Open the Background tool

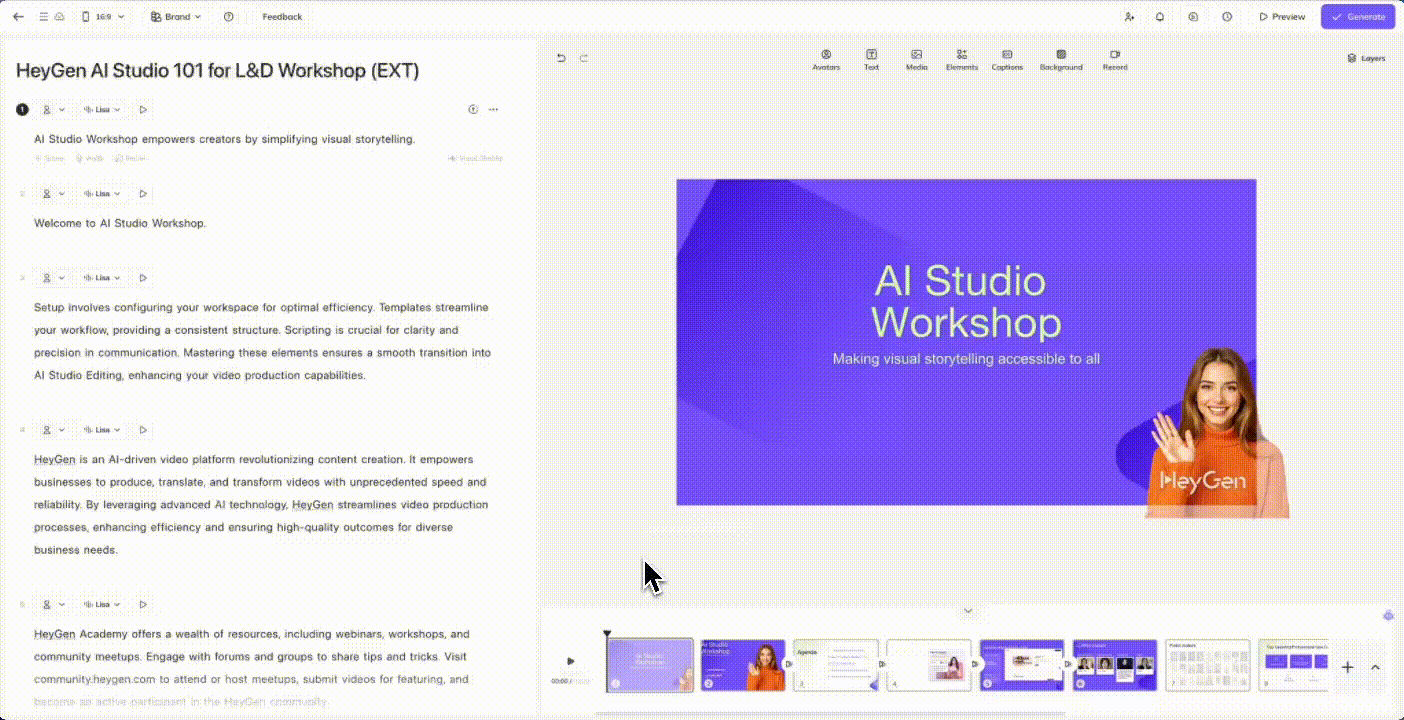(1061, 60)
